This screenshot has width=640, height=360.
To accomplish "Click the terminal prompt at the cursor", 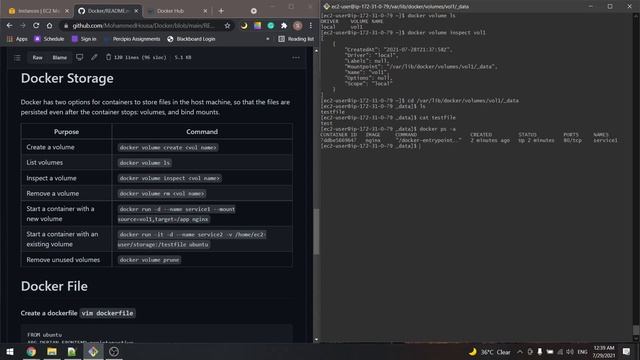I will 419,146.
